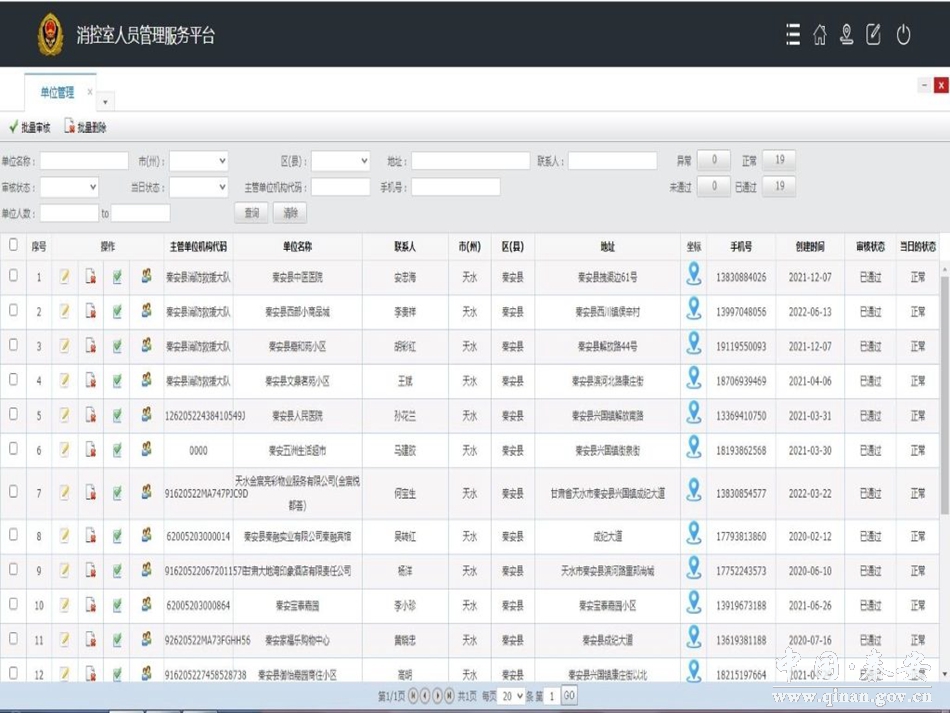The width and height of the screenshot is (950, 713).
Task: Toggle the select-all checkbox in table header
Action: [13, 244]
